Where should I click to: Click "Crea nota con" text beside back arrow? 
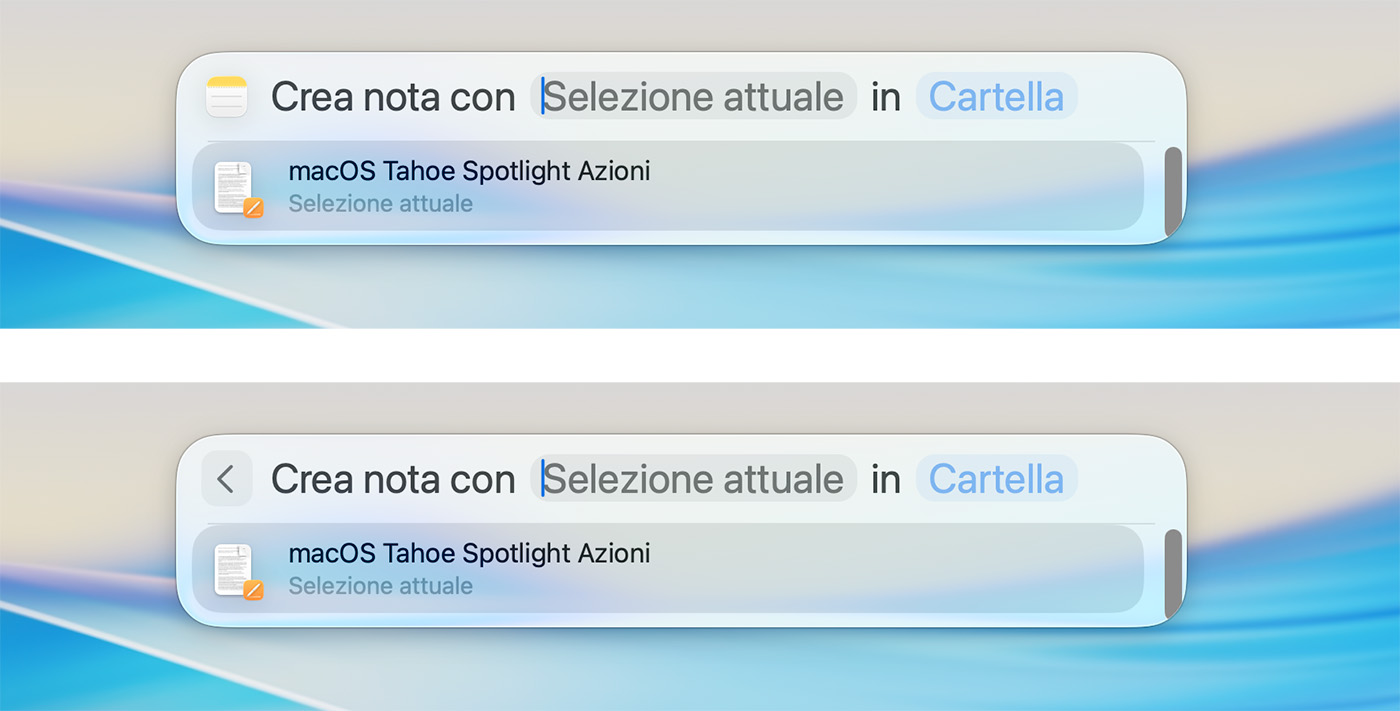coord(393,479)
